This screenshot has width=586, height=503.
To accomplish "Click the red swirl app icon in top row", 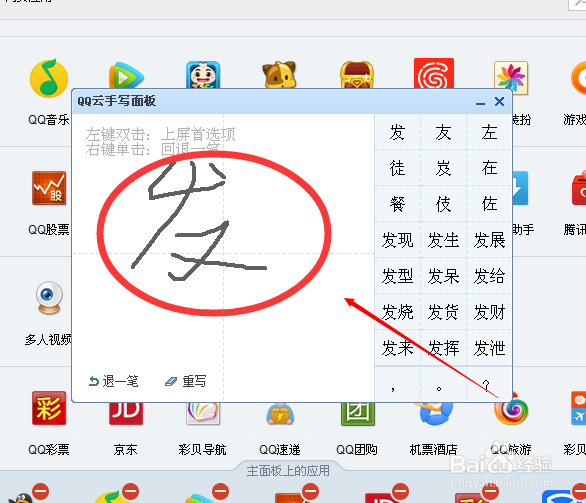I will [x=434, y=73].
